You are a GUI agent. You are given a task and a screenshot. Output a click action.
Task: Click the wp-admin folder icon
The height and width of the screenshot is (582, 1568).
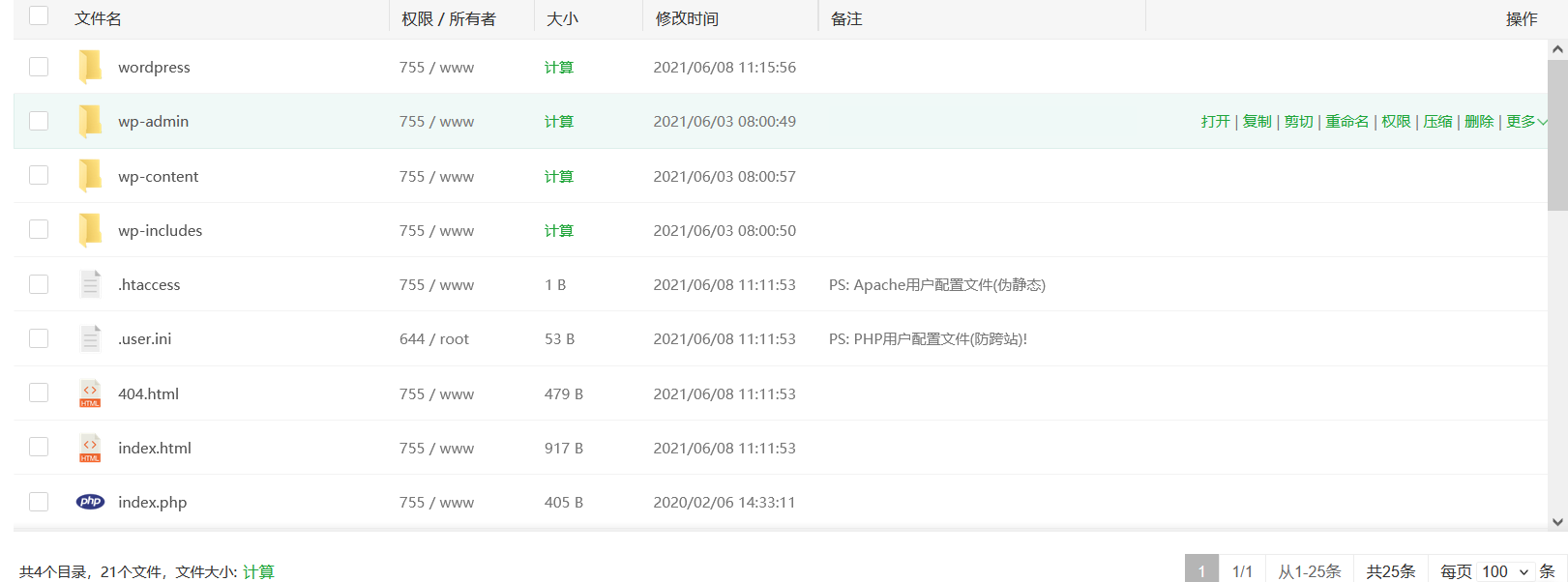(x=90, y=121)
